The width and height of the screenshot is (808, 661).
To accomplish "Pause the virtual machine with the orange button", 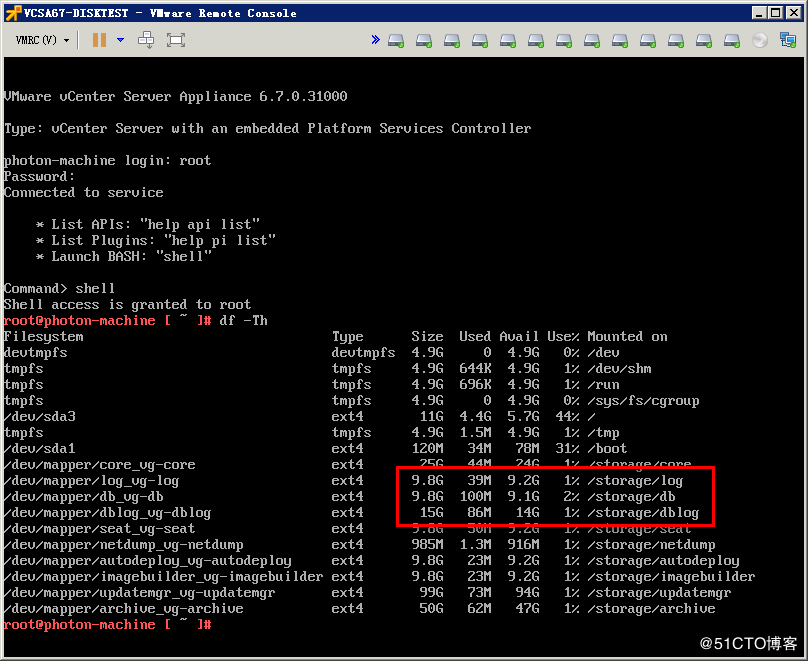I will click(x=99, y=40).
